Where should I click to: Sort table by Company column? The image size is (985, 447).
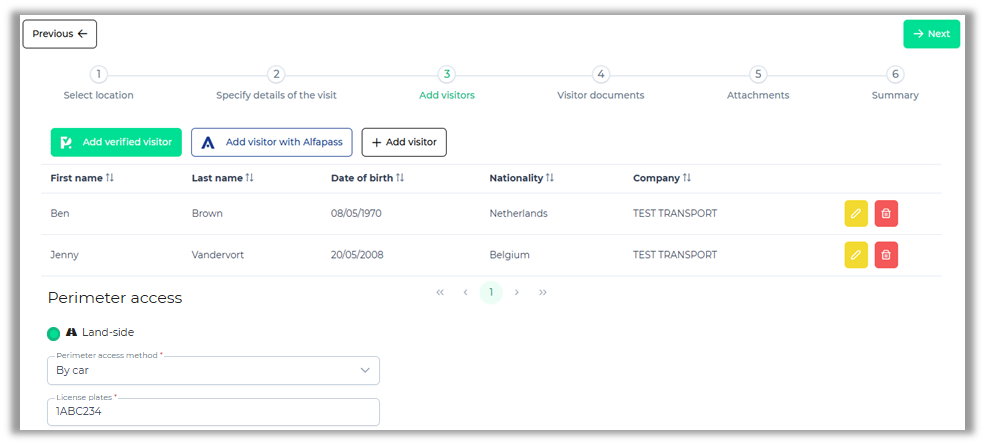click(x=686, y=178)
